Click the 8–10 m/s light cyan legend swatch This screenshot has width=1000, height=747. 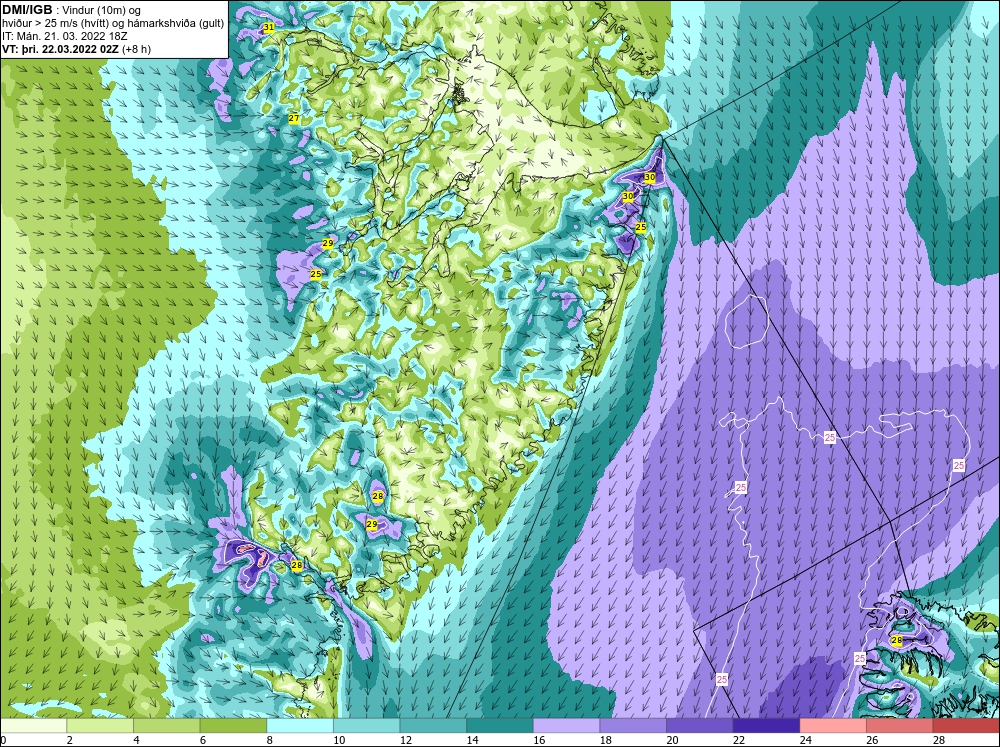tap(300, 725)
